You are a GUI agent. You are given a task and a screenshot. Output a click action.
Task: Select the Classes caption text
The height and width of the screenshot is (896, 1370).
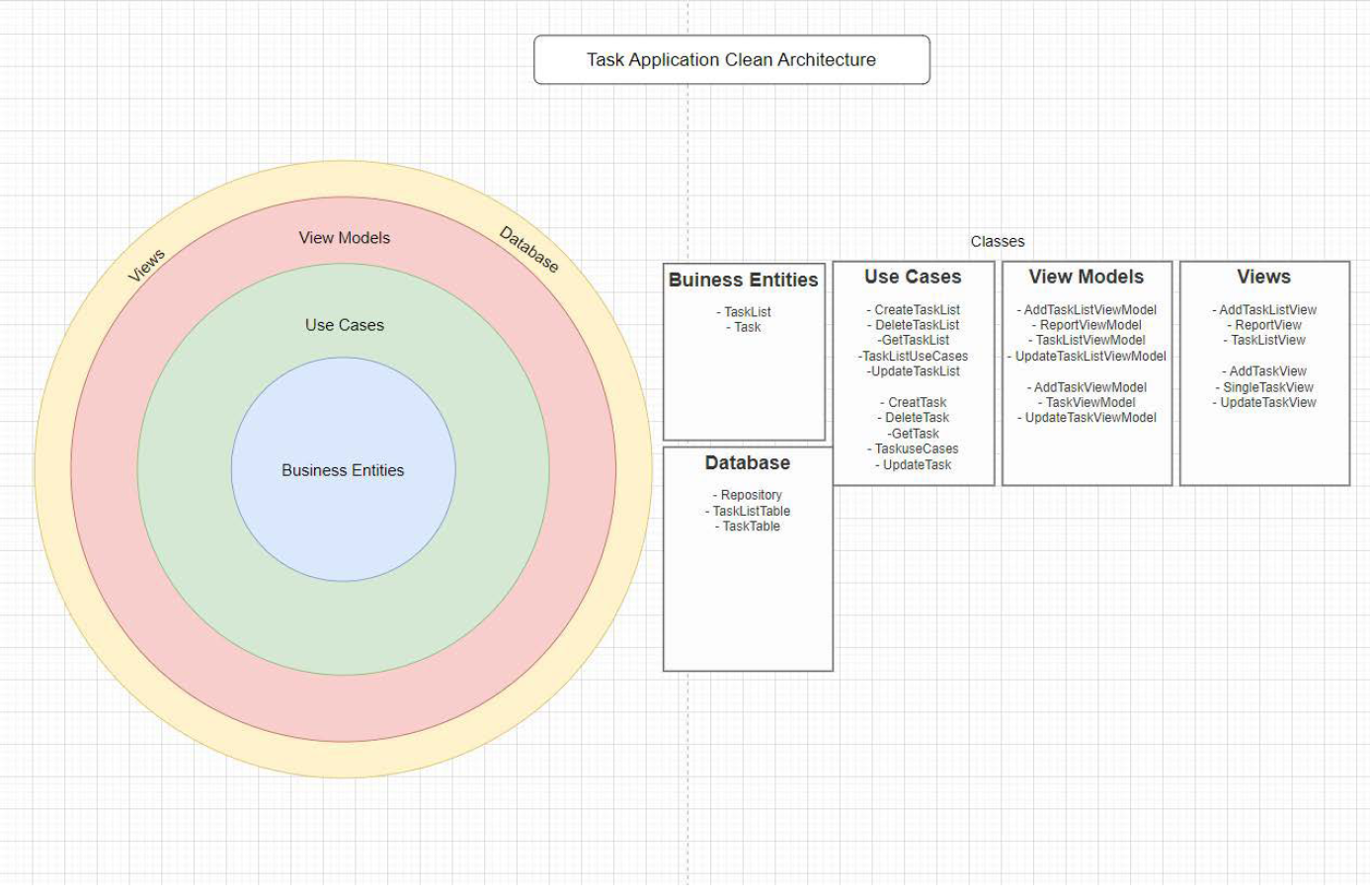pos(998,241)
